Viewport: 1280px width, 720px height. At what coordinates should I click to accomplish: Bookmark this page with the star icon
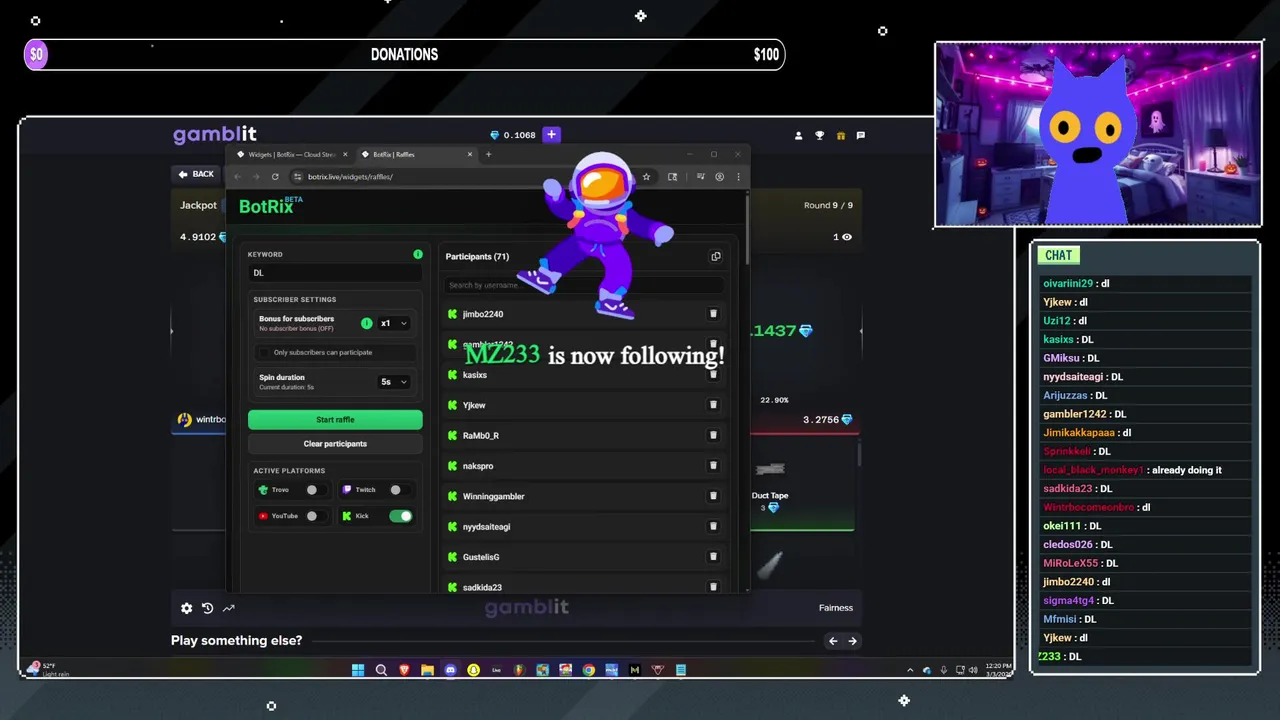point(646,177)
